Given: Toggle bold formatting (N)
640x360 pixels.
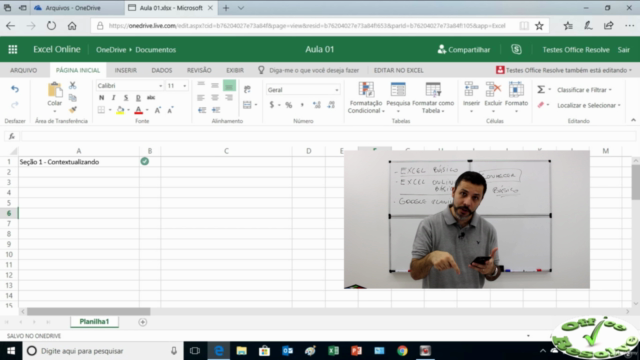Looking at the screenshot, I should (x=102, y=98).
